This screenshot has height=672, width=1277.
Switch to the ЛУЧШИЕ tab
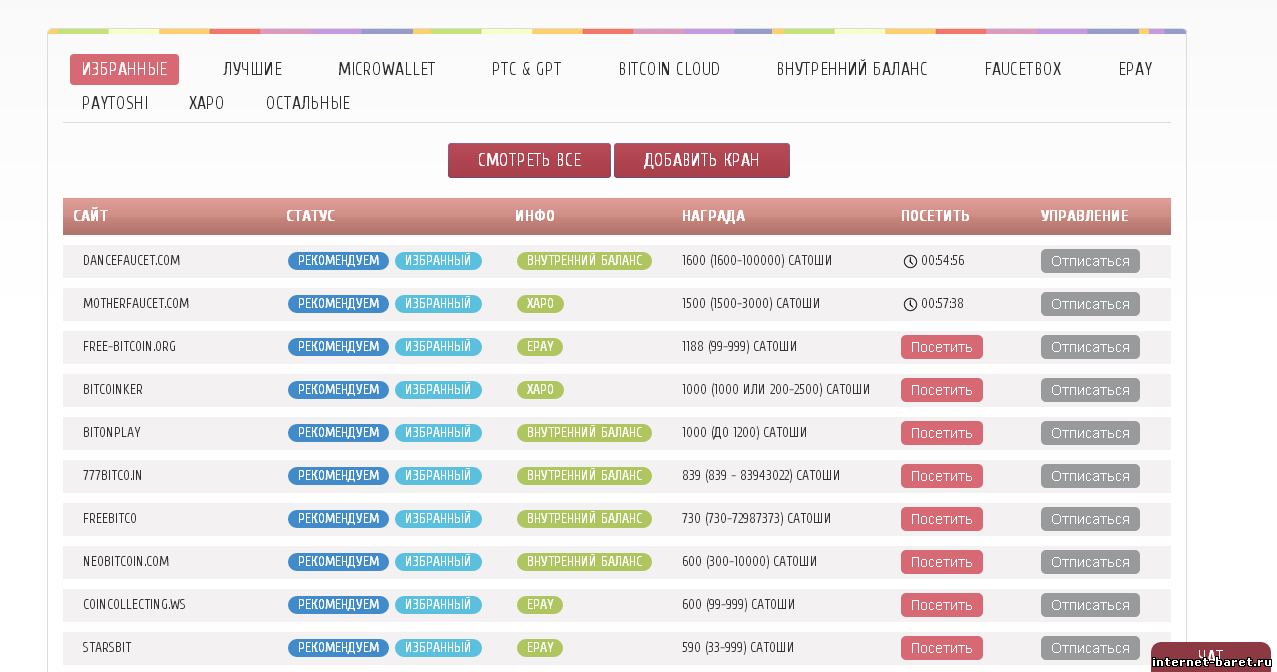tap(252, 70)
